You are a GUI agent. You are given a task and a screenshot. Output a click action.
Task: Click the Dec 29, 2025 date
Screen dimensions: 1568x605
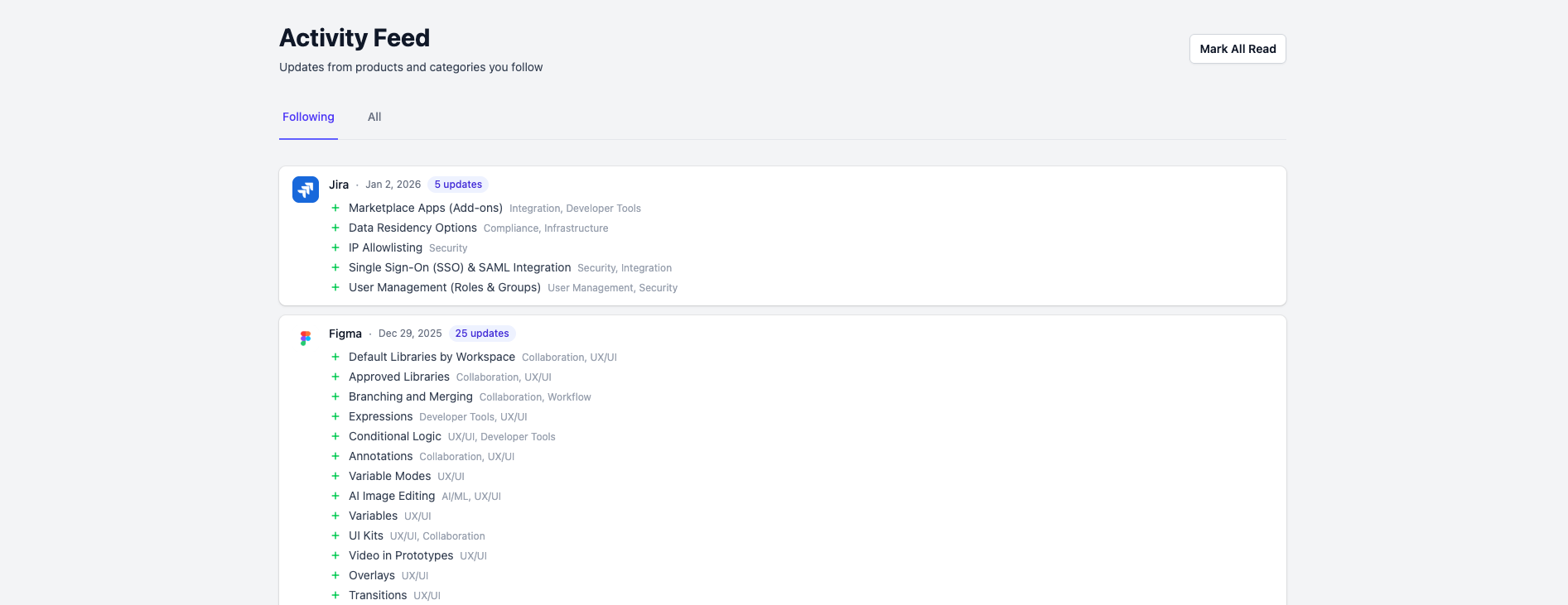pyautogui.click(x=410, y=334)
